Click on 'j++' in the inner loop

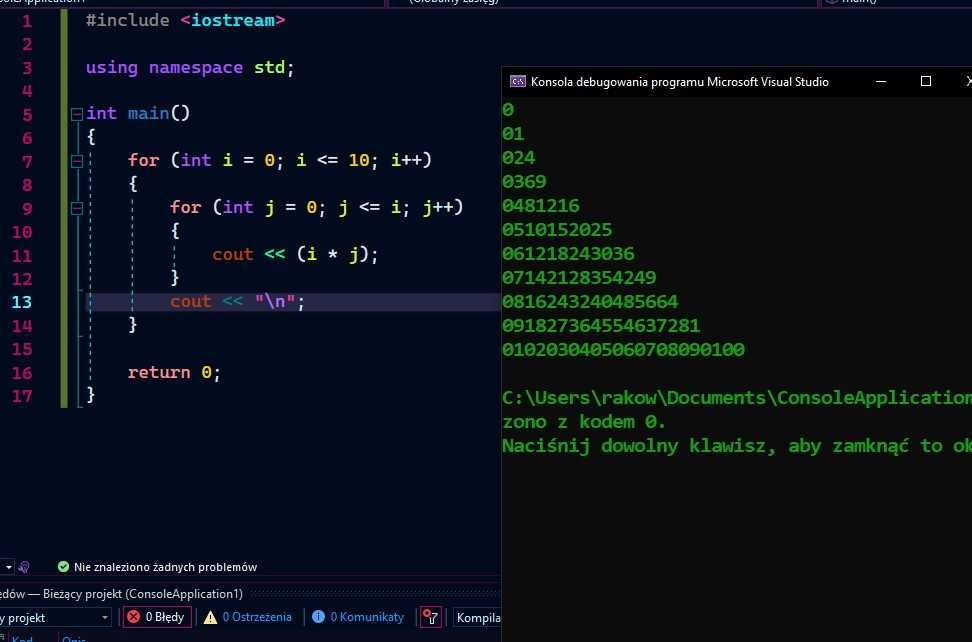437,208
